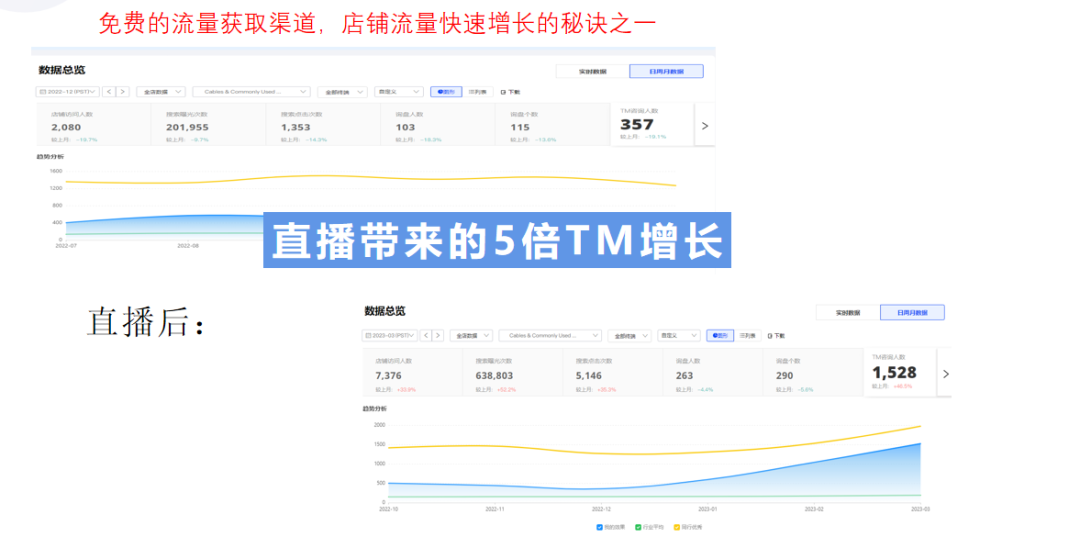Screen dimensions: 1080x548
Task: Toggle 列表 view in 2023-03 dashboard
Action: click(747, 335)
